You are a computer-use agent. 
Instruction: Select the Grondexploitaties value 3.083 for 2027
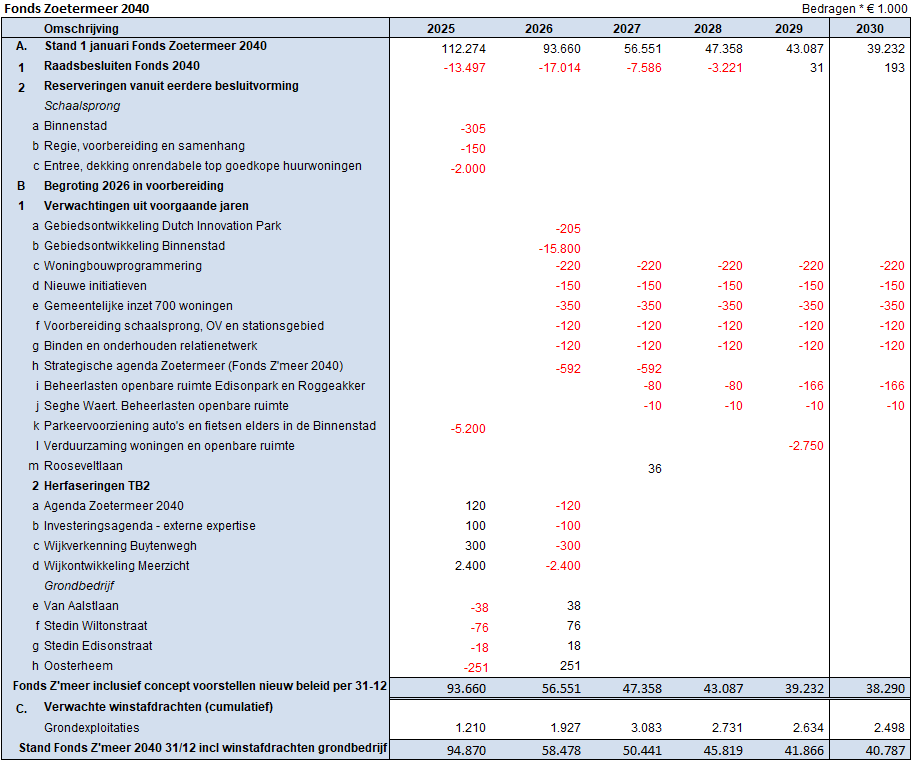tap(643, 728)
